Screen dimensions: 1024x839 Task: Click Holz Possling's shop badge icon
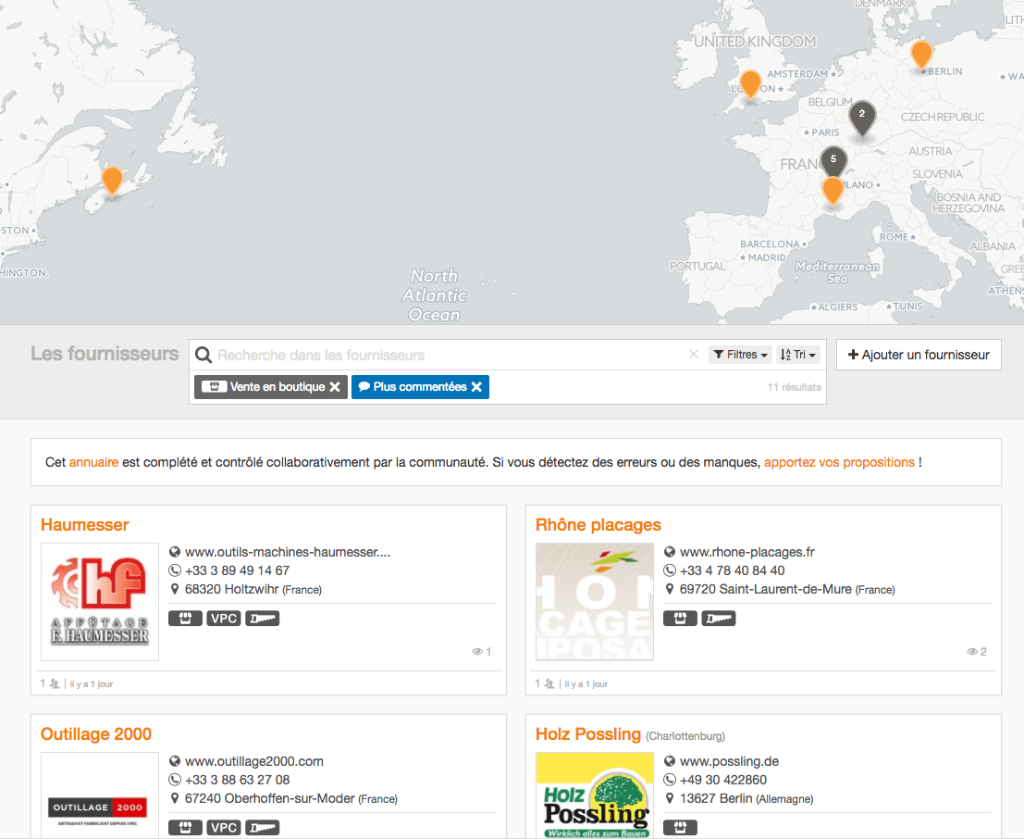click(680, 827)
